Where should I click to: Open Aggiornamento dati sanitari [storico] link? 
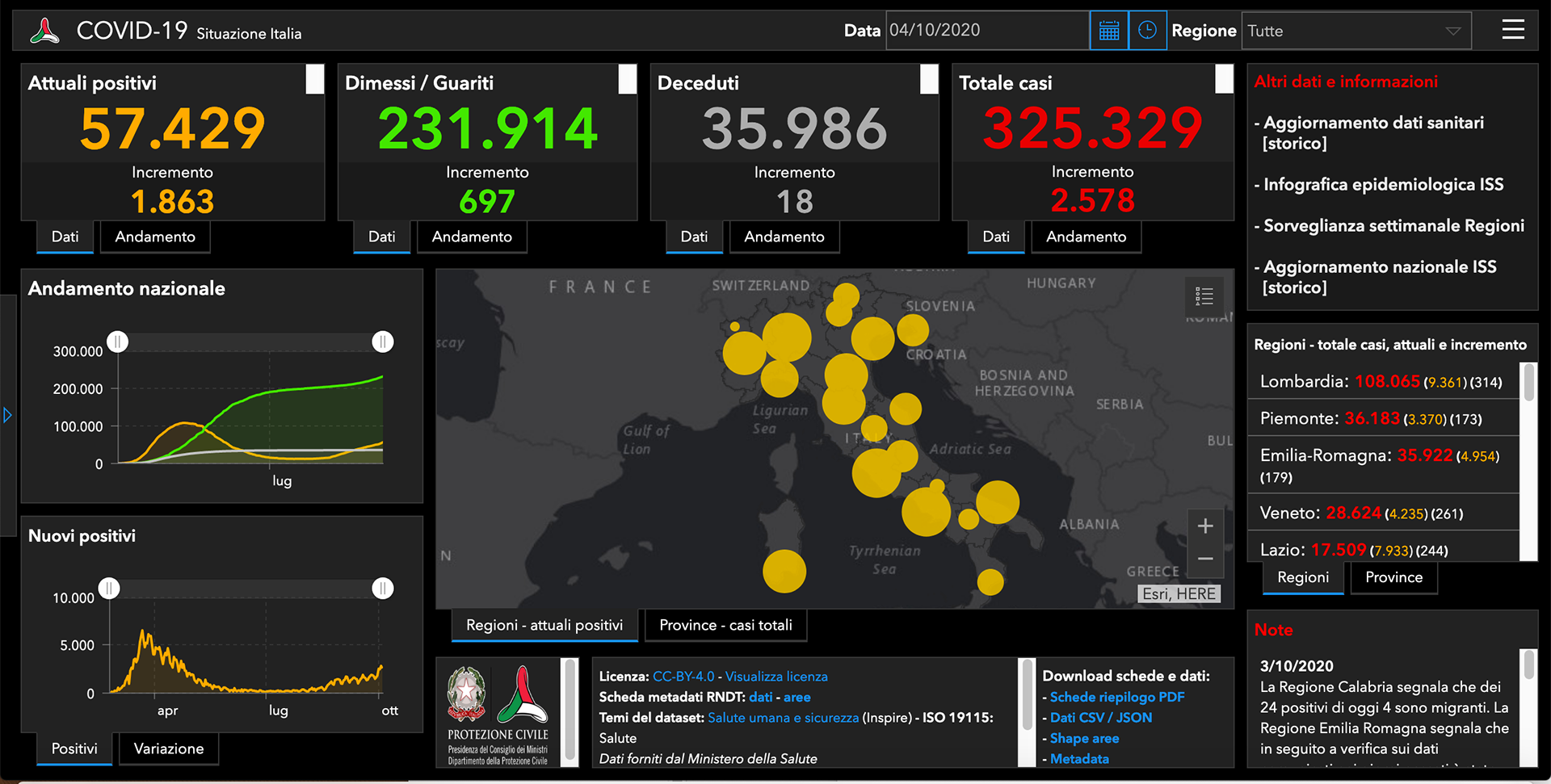pos(1373,133)
